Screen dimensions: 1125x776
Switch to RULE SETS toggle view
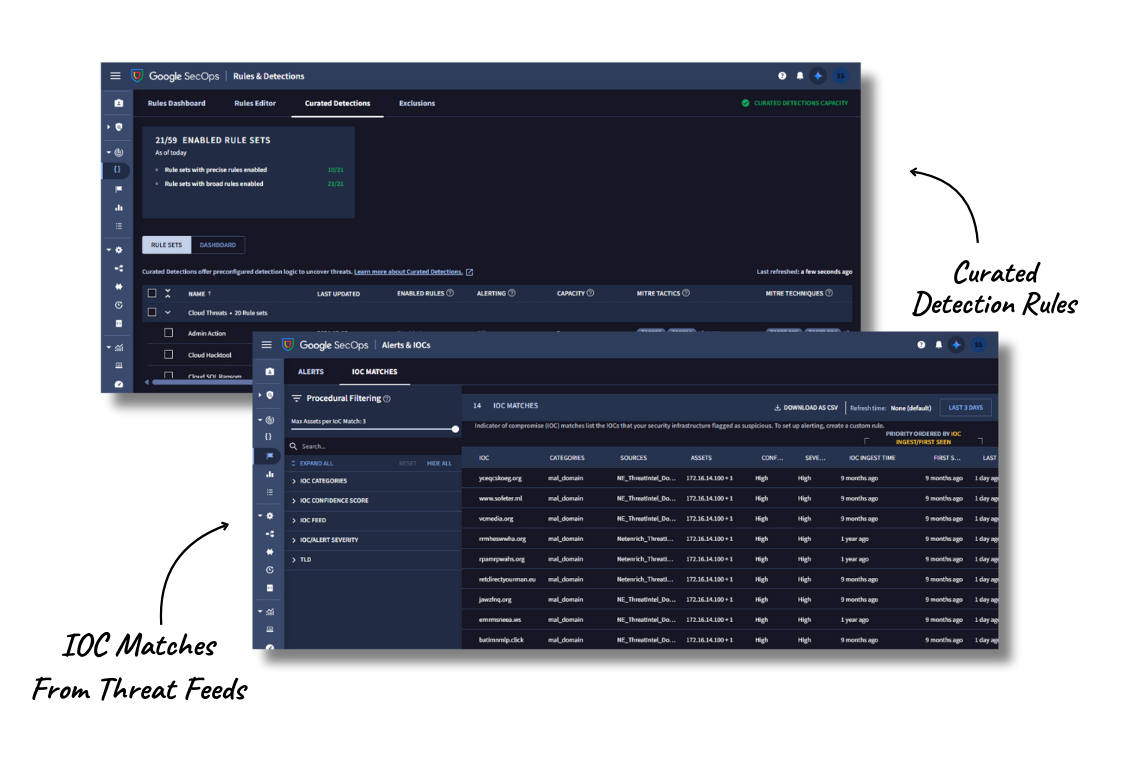tap(166, 245)
